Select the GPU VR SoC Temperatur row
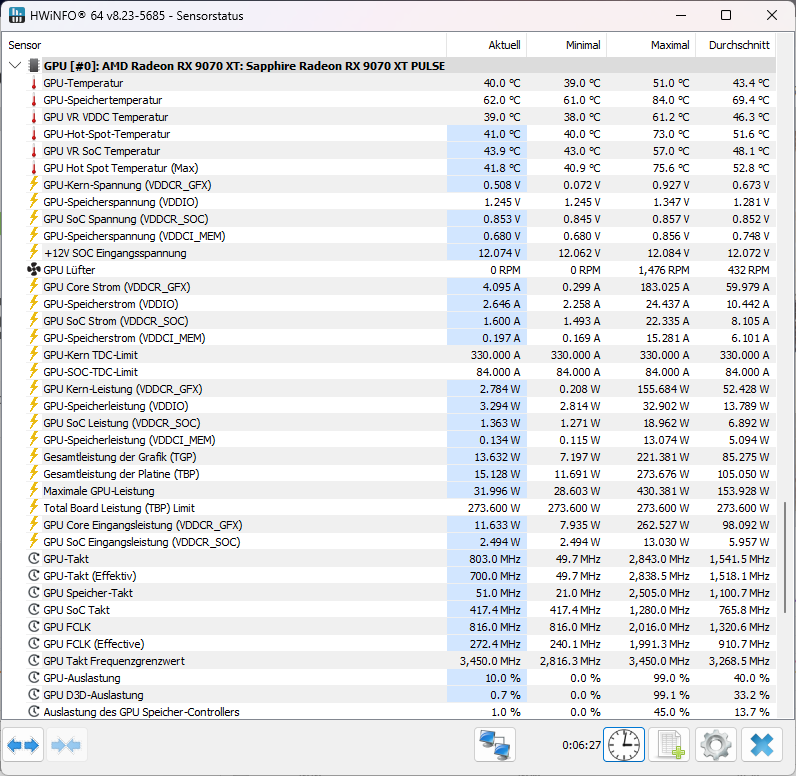 (401, 151)
